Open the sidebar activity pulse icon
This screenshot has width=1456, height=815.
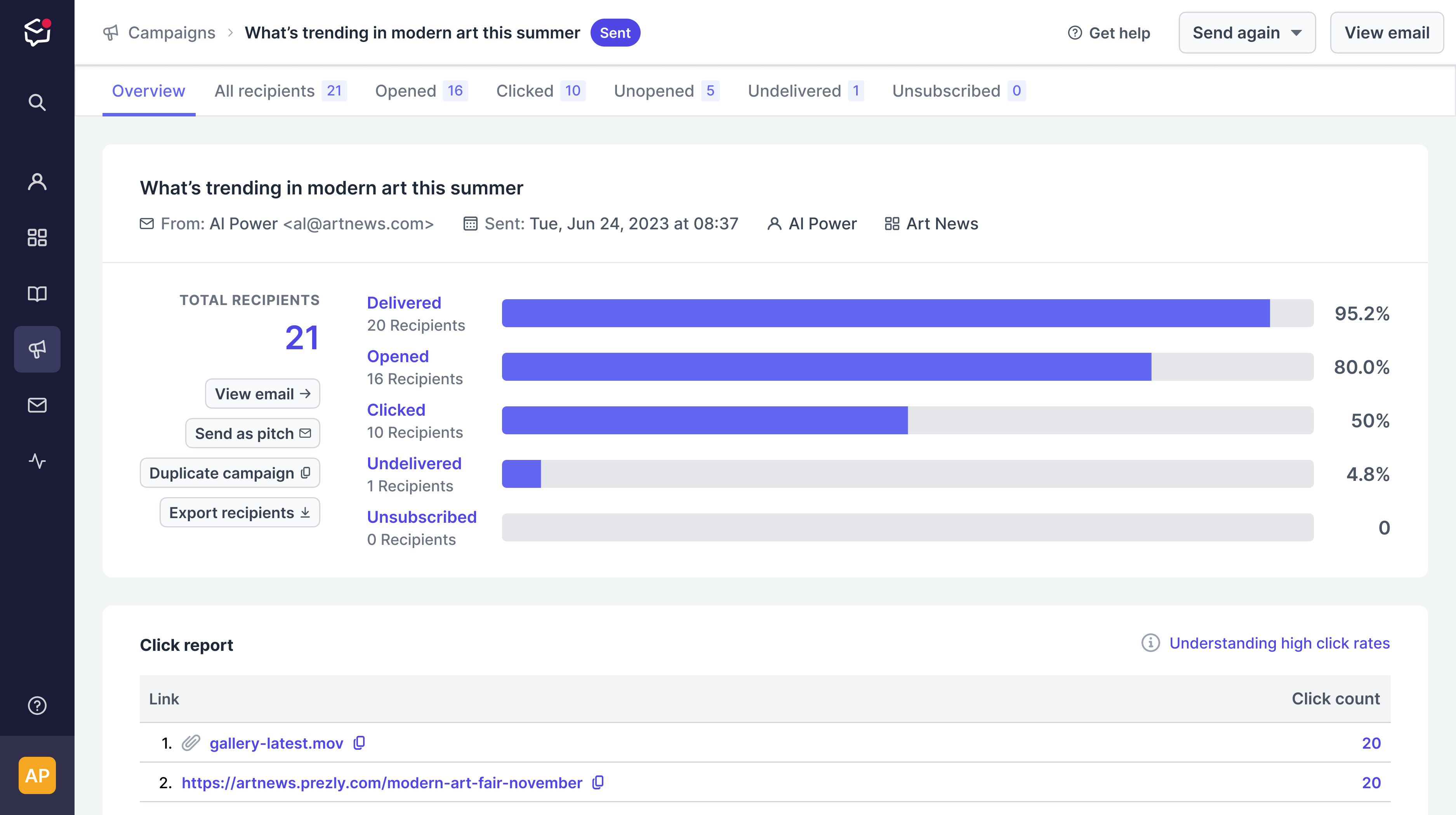pos(37,461)
